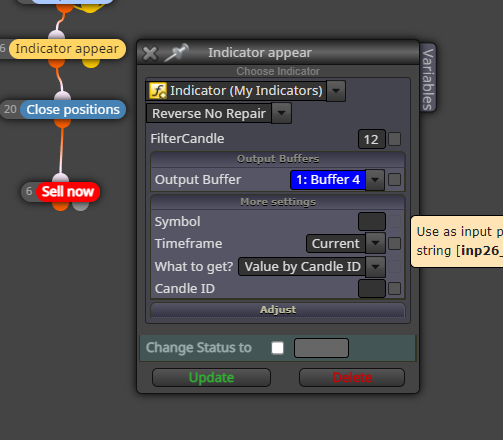This screenshot has height=440, width=503.
Task: Click the Delete button
Action: pos(352,378)
